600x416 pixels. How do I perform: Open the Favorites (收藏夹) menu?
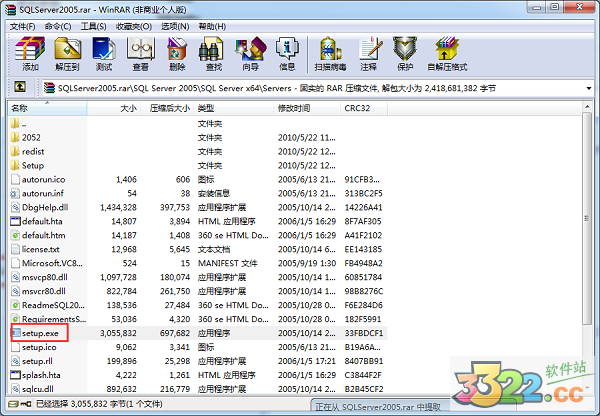point(134,26)
